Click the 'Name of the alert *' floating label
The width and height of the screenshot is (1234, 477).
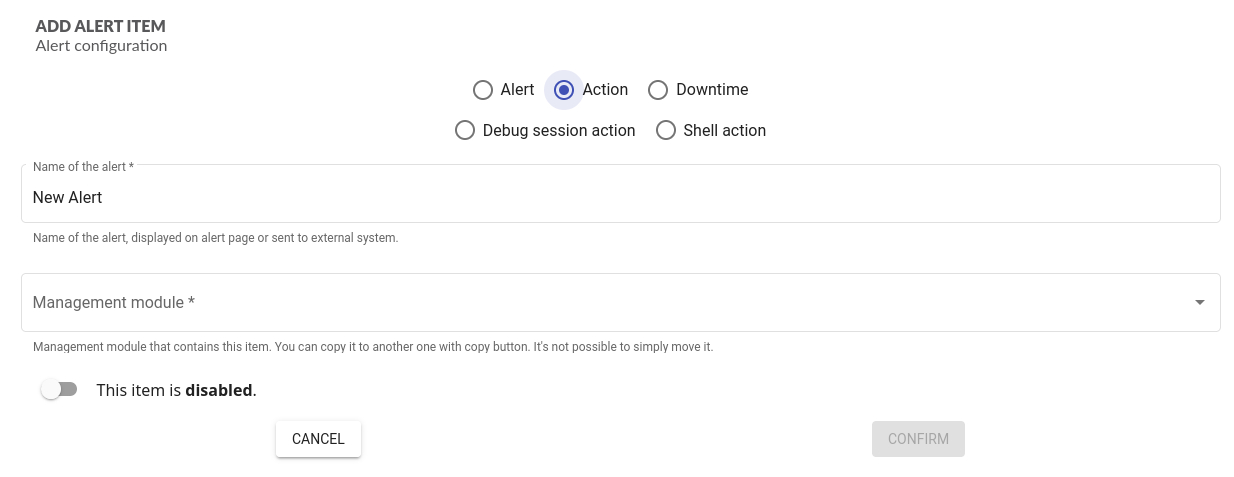pos(83,167)
